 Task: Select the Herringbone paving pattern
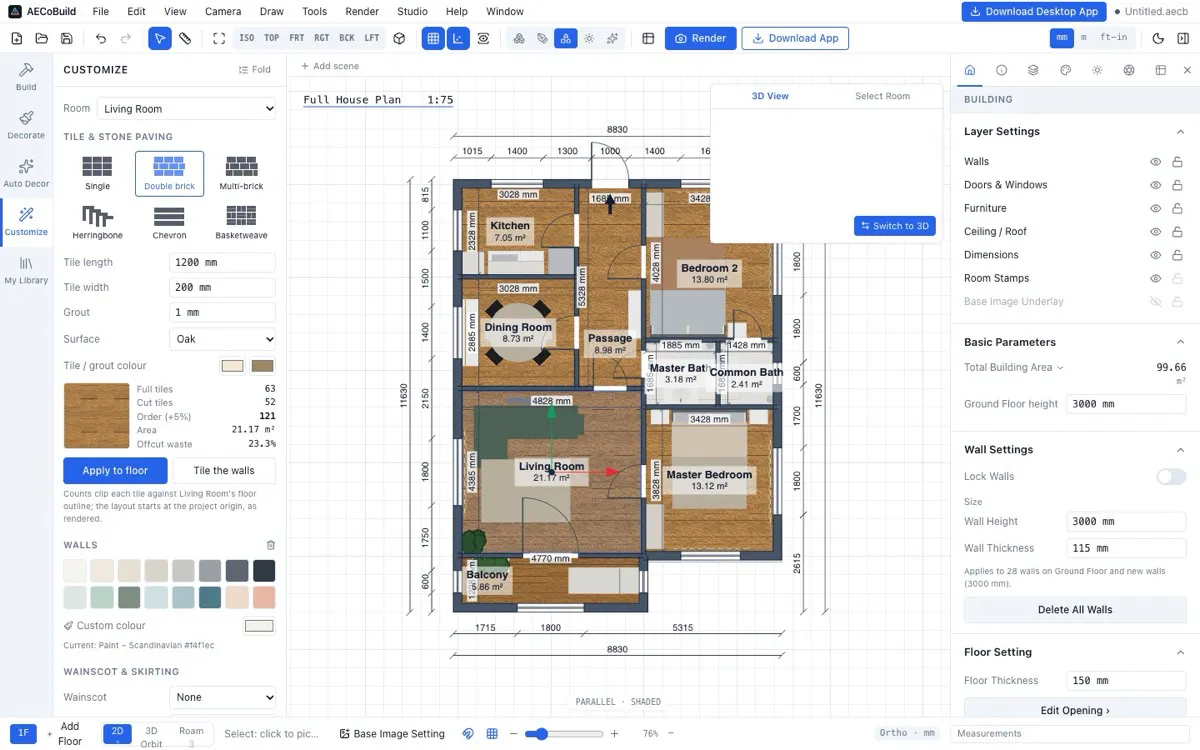point(98,222)
